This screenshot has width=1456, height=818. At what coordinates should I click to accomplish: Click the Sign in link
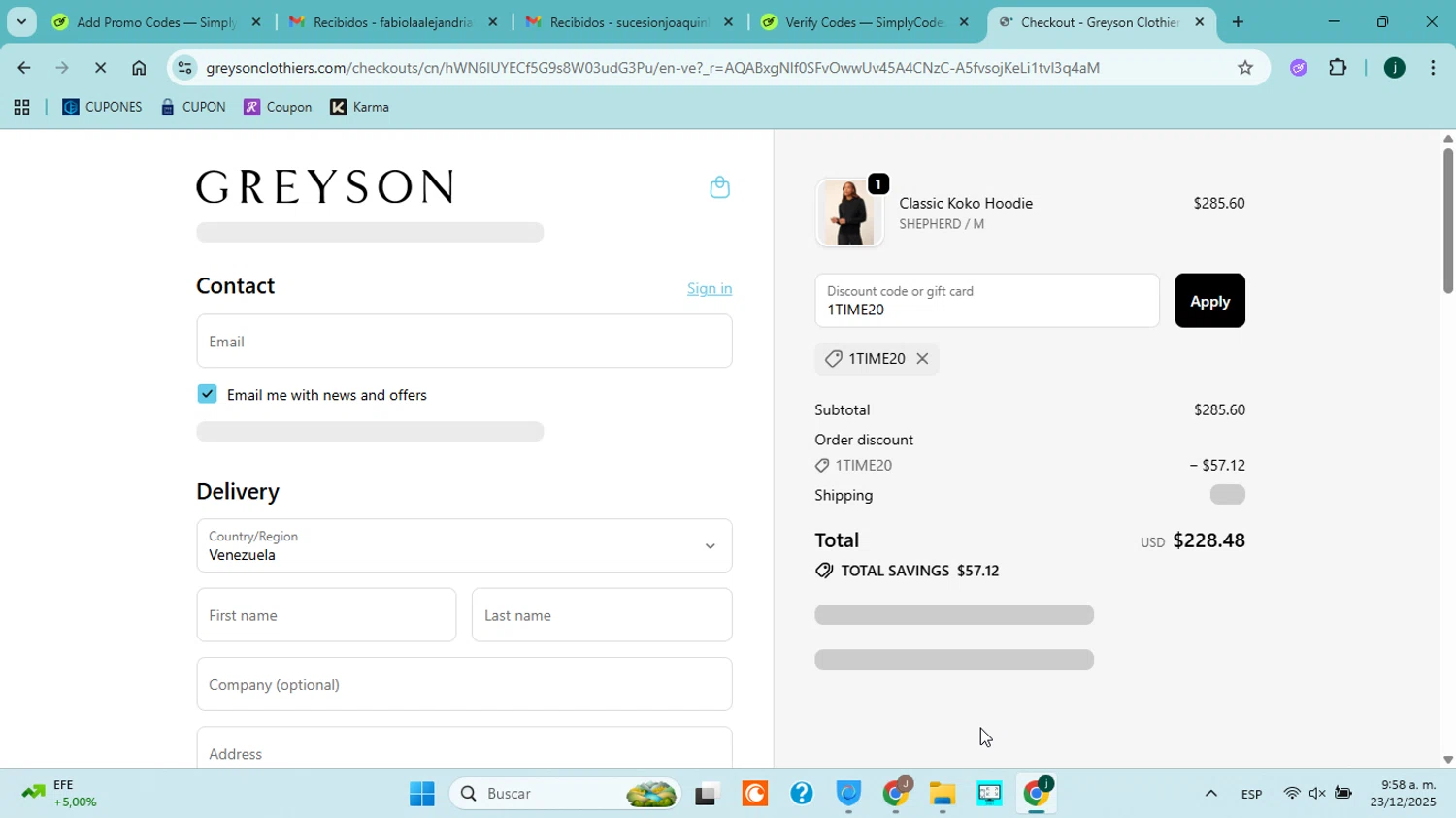[x=710, y=288]
